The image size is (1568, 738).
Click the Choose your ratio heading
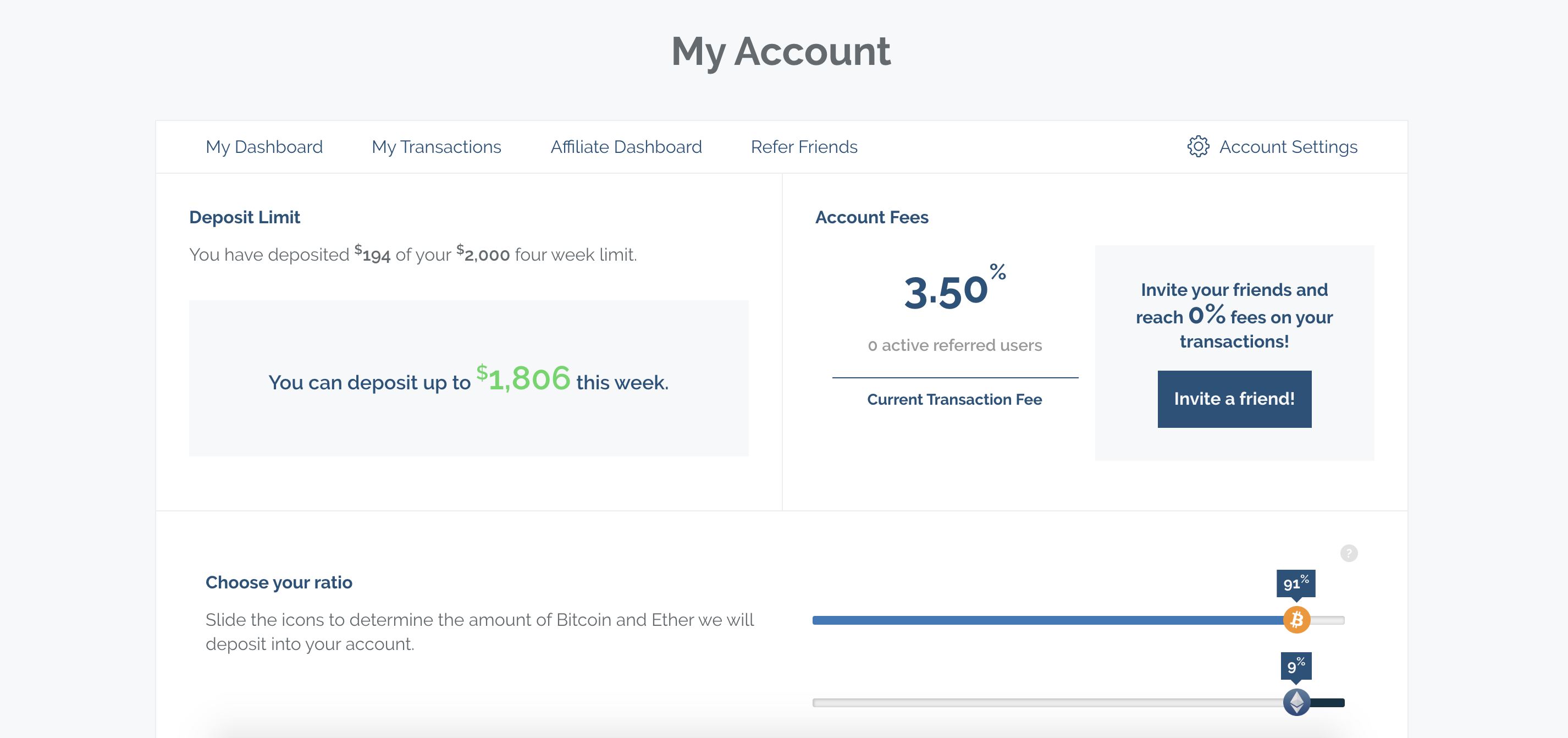pos(279,582)
